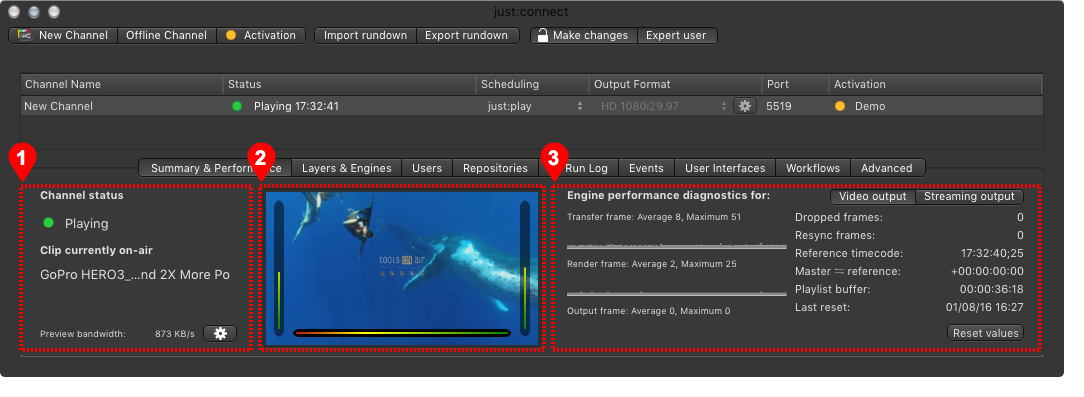The height and width of the screenshot is (397, 1084).
Task: Switch to the Events tab
Action: 646,168
